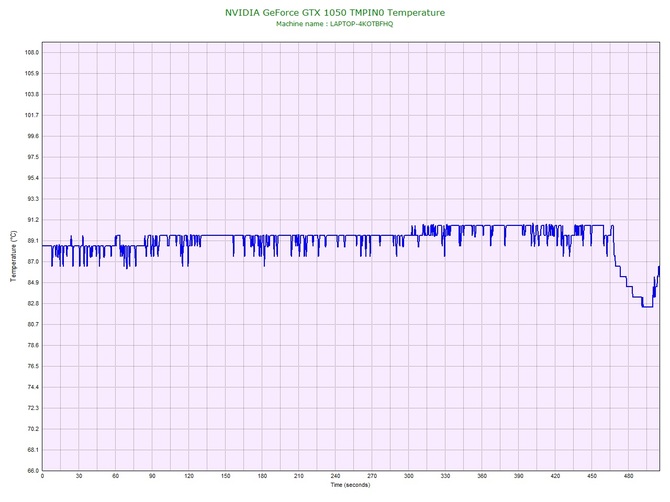This screenshot has width=670, height=502.
Task: Click the 30 tick on time axis
Action: point(79,476)
